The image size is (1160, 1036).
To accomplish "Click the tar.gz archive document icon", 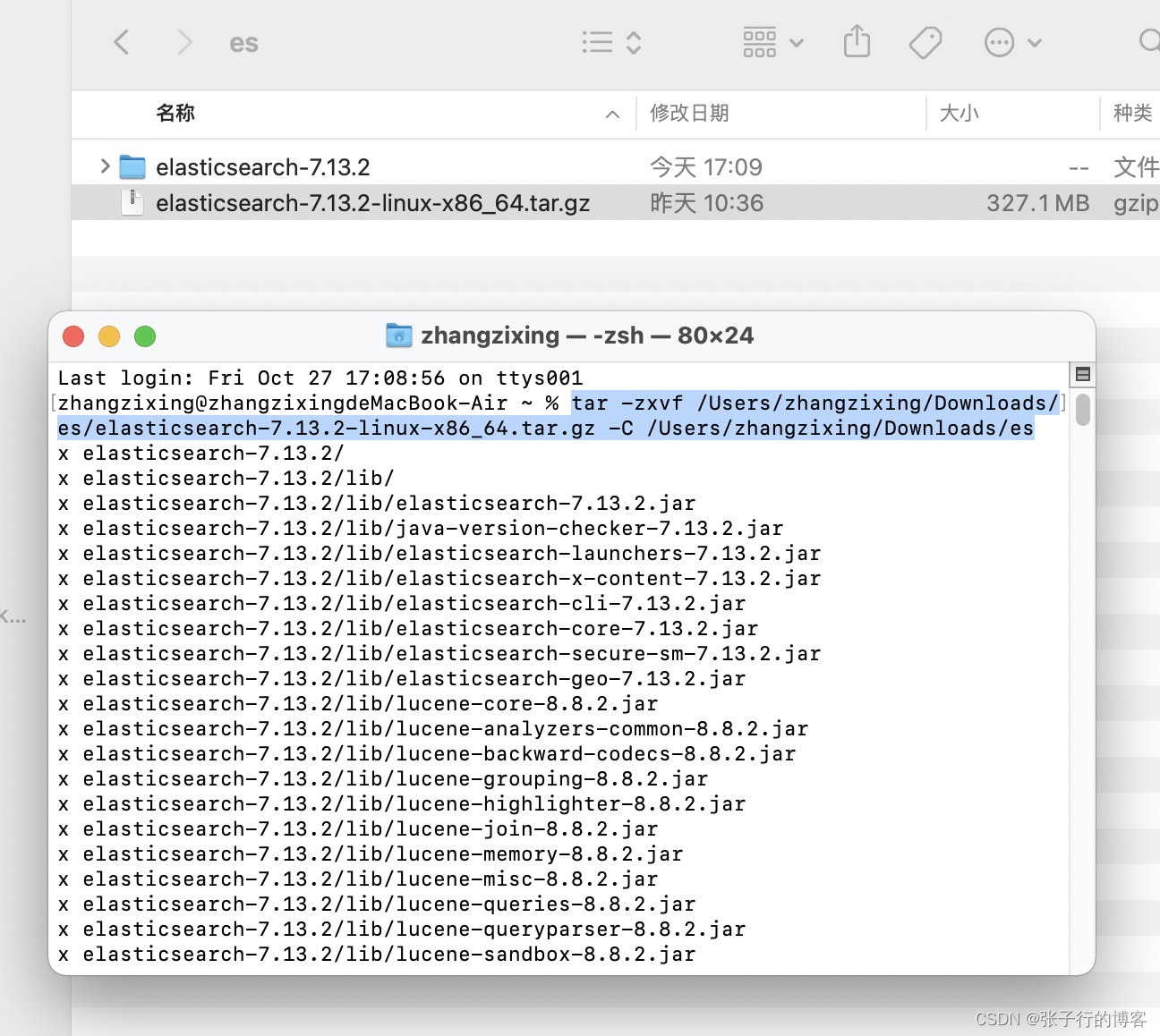I will pyautogui.click(x=132, y=202).
